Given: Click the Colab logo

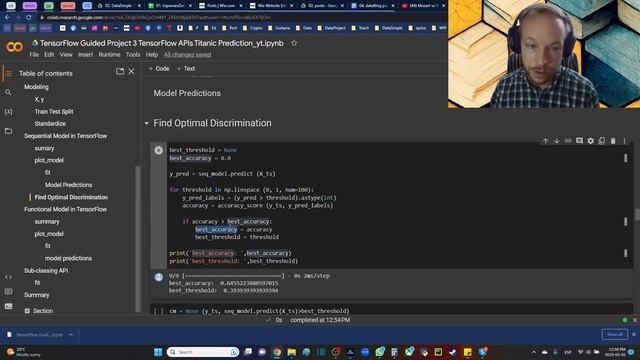Looking at the screenshot, I should click(x=14, y=47).
